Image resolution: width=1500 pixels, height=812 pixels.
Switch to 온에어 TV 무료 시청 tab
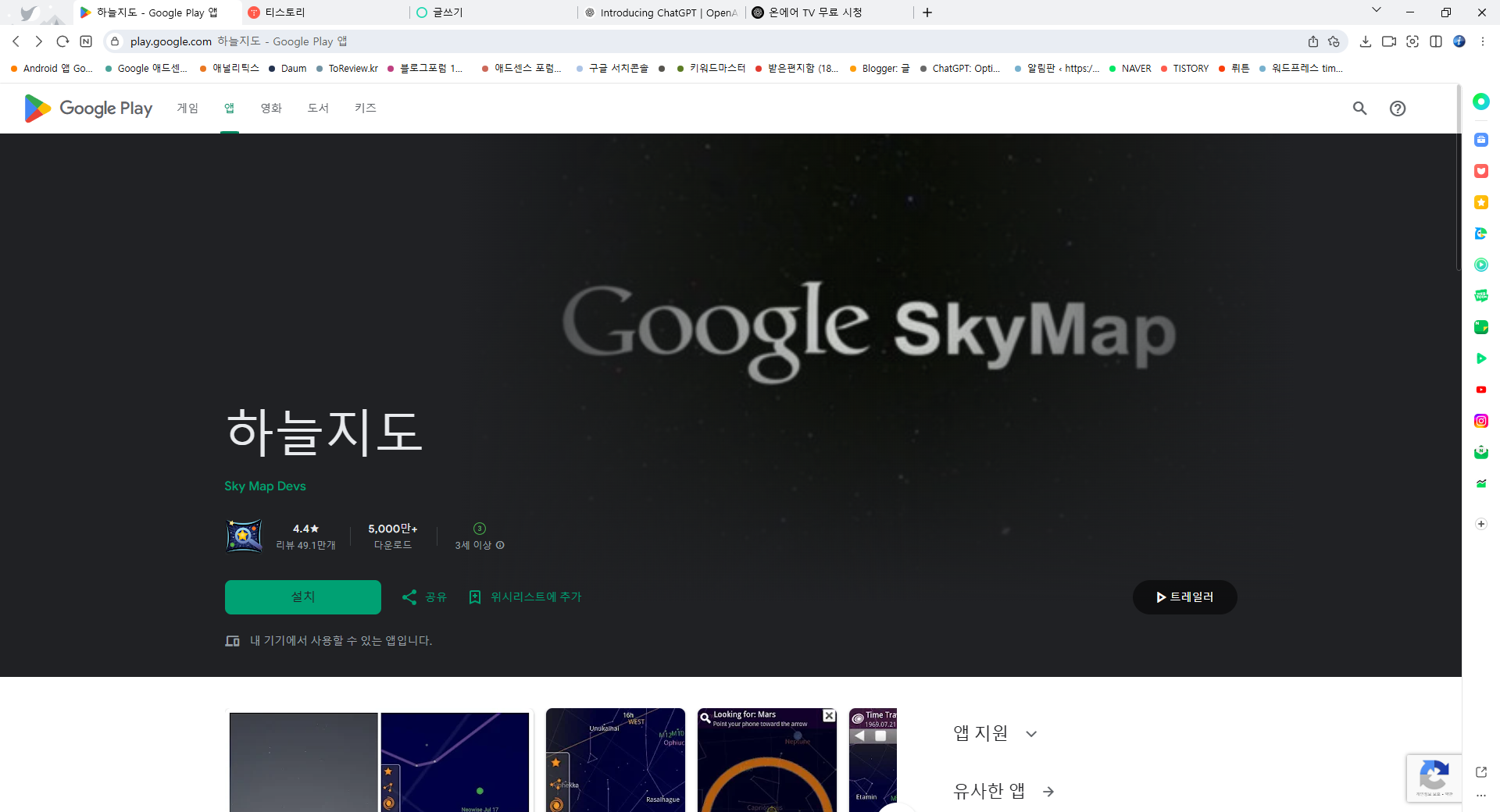(x=828, y=12)
